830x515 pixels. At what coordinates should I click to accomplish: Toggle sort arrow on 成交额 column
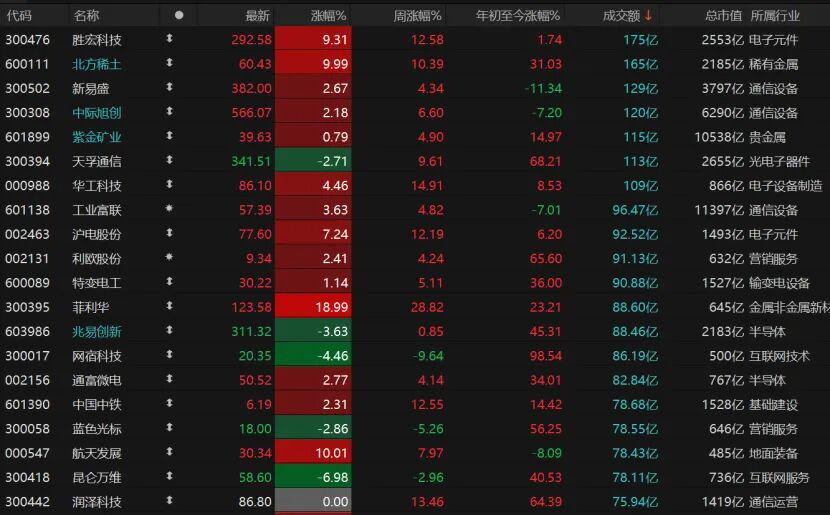pos(648,15)
